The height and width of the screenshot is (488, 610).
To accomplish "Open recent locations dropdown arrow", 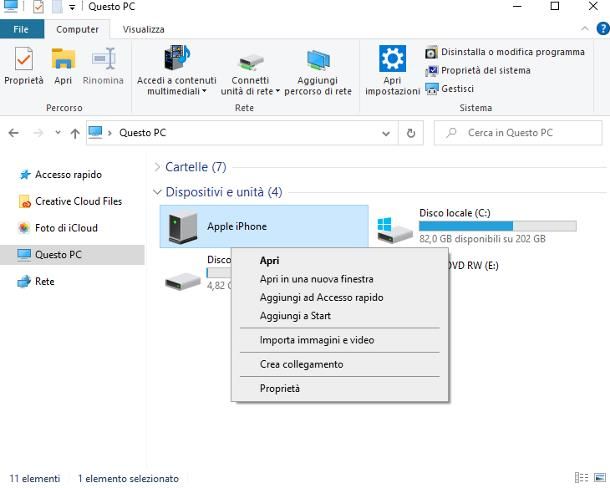I will pyautogui.click(x=58, y=133).
